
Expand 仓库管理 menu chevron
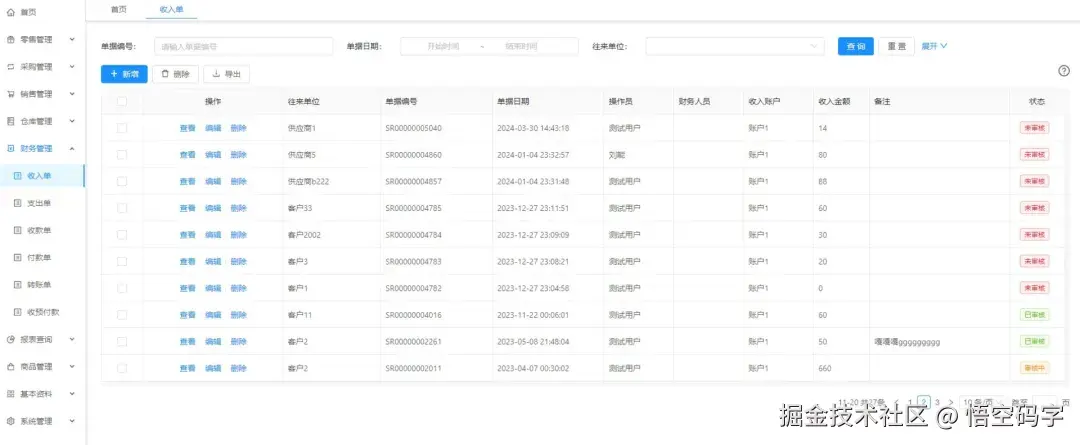72,121
